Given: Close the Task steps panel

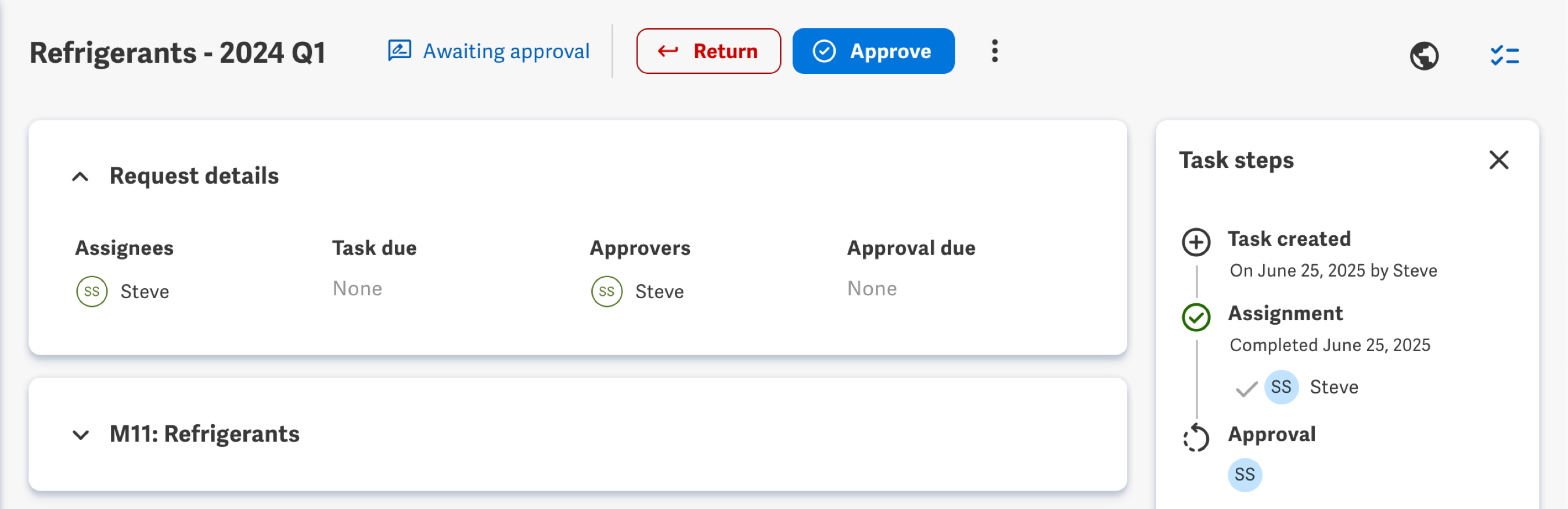Looking at the screenshot, I should 1499,160.
